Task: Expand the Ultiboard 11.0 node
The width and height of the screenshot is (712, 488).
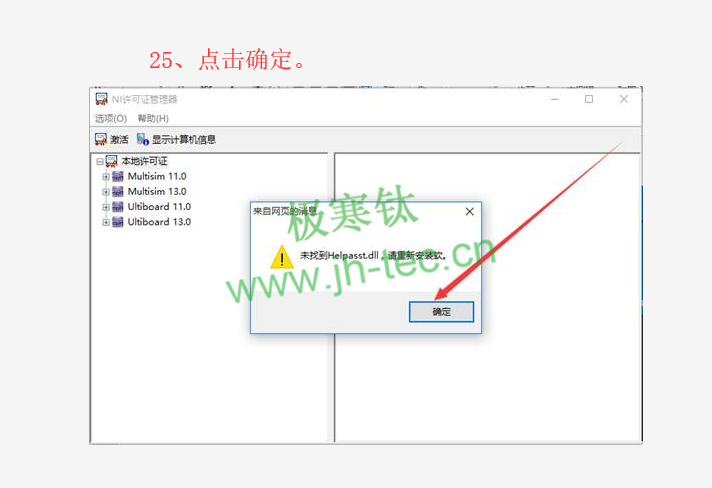Action: [x=105, y=207]
